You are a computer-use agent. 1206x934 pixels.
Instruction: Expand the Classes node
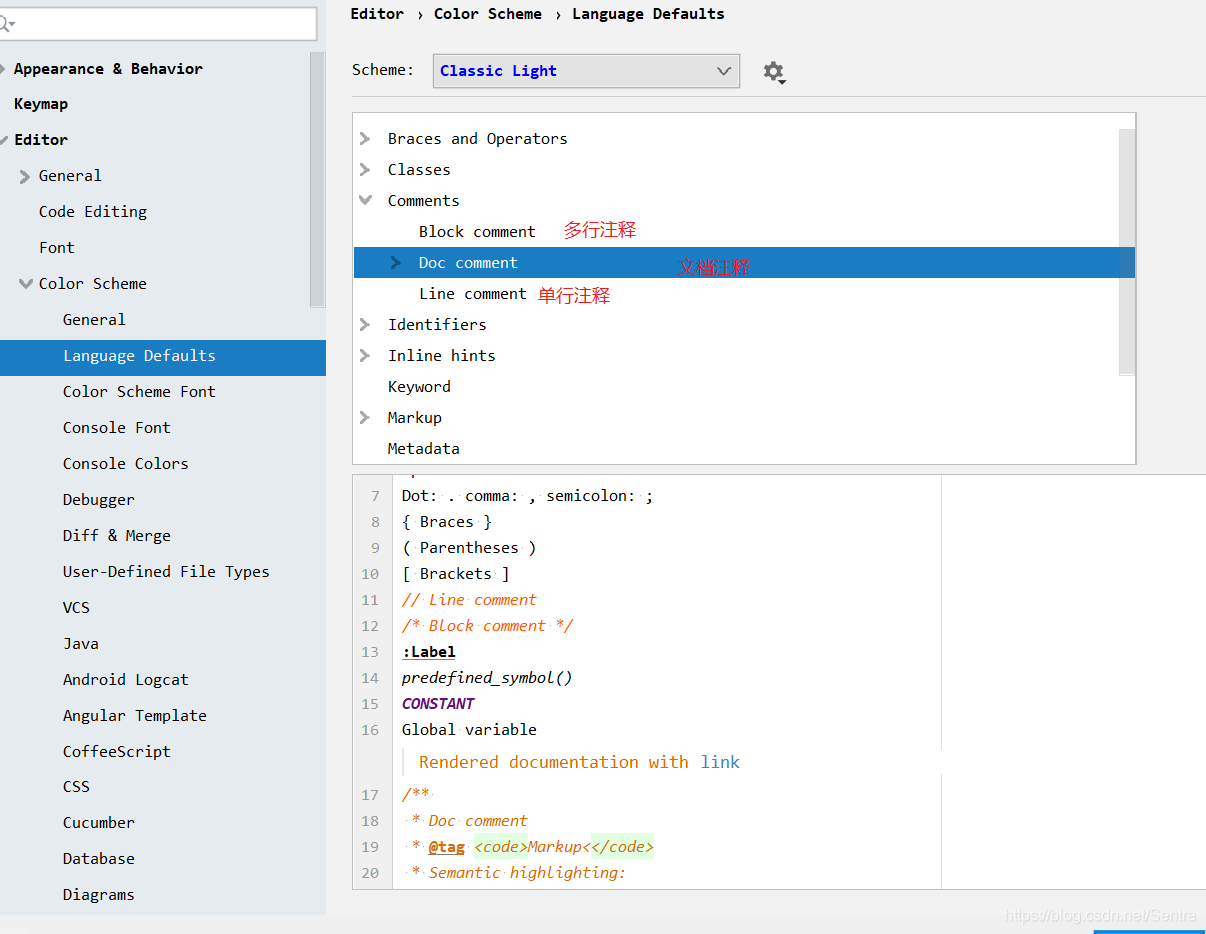click(365, 169)
